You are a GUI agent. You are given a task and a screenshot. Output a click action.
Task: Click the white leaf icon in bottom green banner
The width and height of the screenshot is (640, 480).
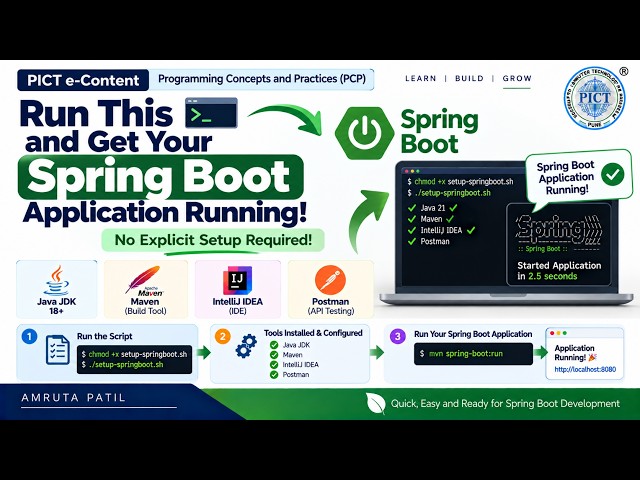pos(376,403)
